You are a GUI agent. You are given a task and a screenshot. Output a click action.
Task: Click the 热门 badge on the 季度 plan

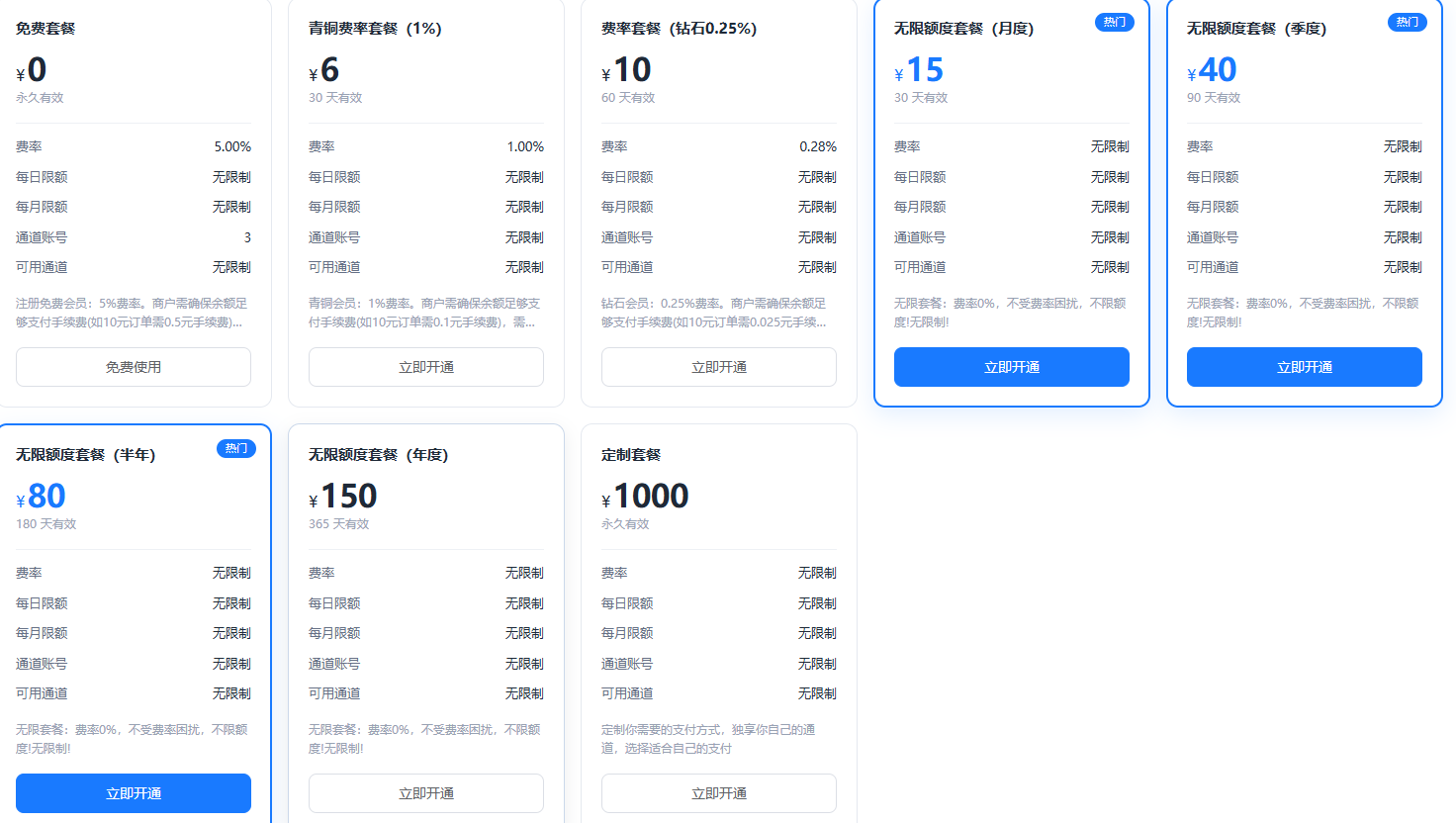point(1408,22)
